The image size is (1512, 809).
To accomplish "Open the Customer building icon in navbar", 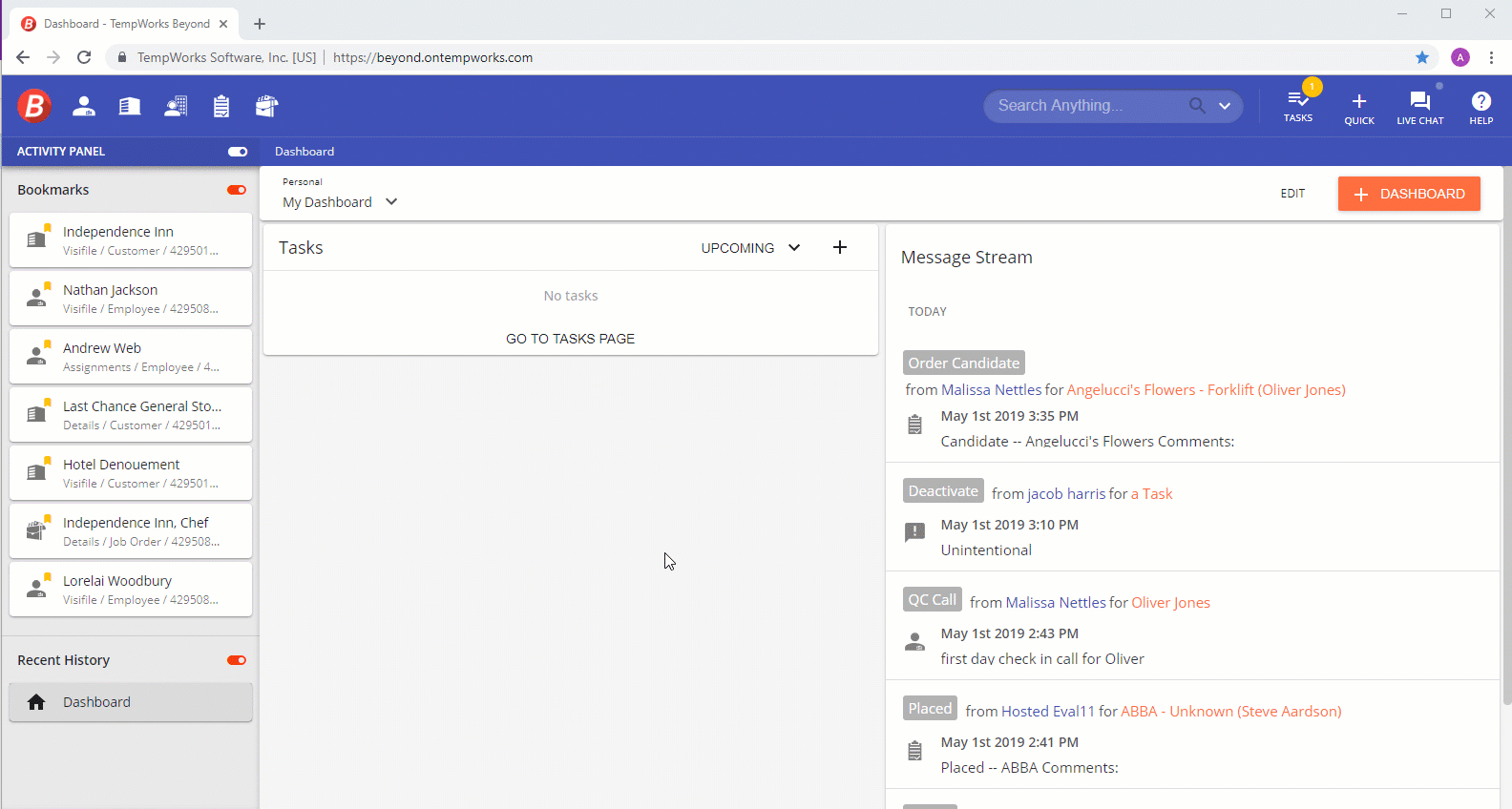I will (130, 106).
